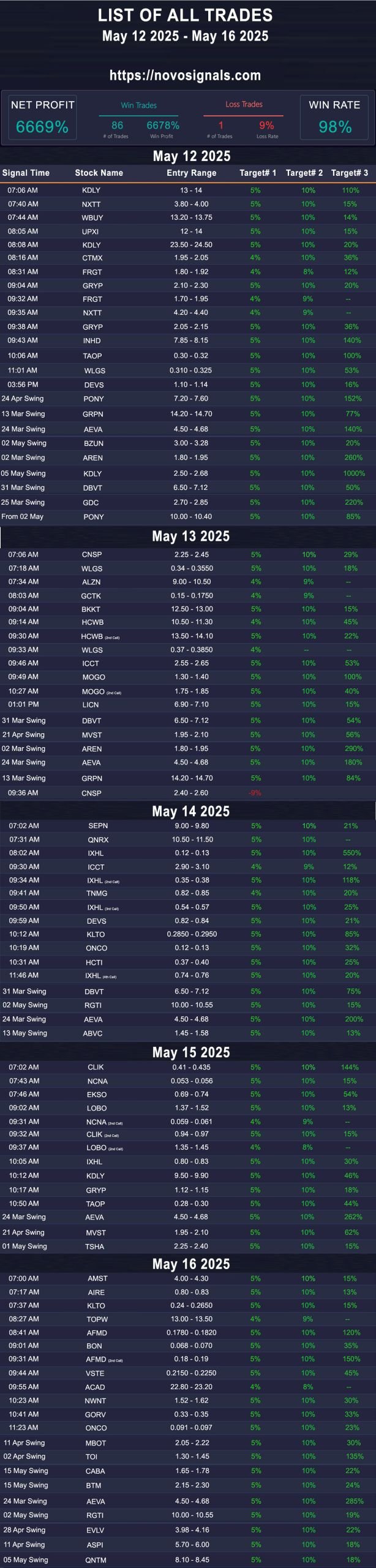Open the novosignals.com website link
Viewport: 376px width, 1568px height.
185,75
